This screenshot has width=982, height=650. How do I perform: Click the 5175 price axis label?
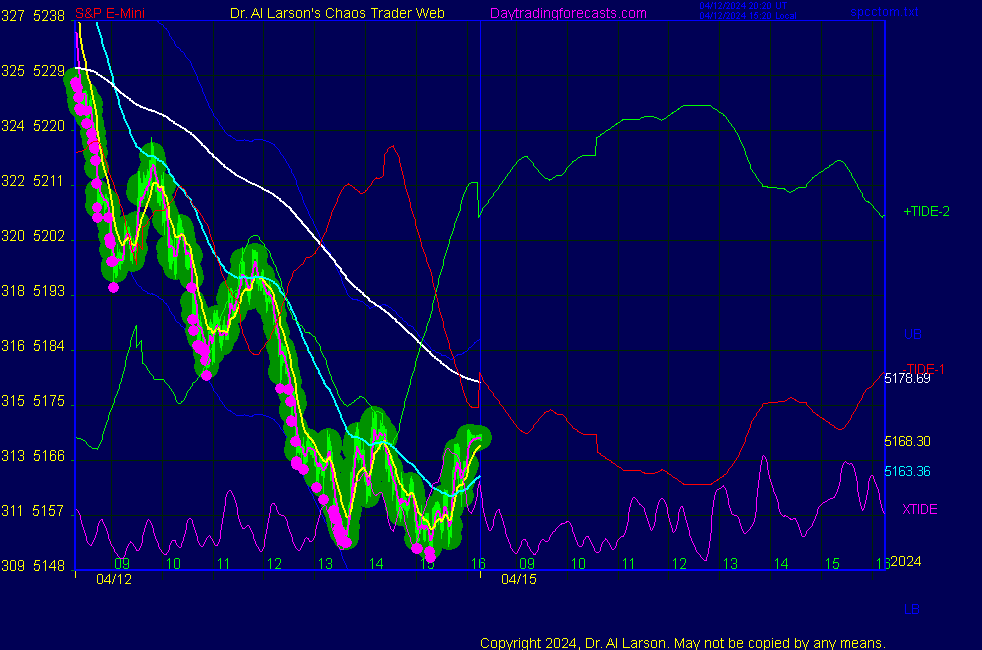point(49,401)
